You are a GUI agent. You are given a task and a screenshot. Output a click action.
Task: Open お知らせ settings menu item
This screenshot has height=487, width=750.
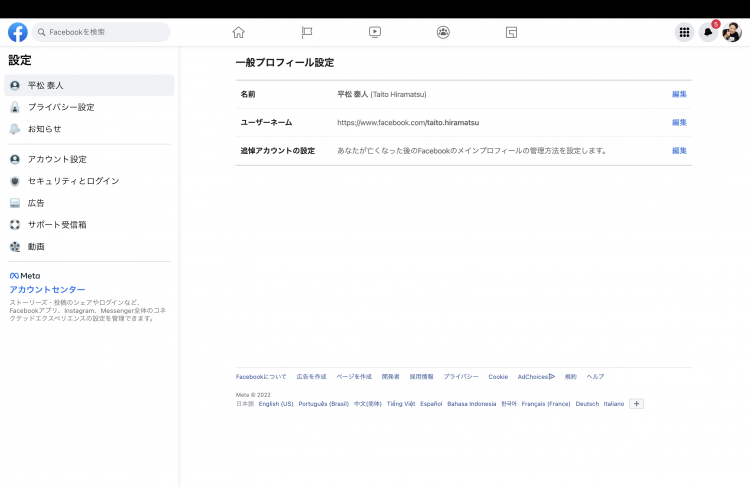point(89,129)
